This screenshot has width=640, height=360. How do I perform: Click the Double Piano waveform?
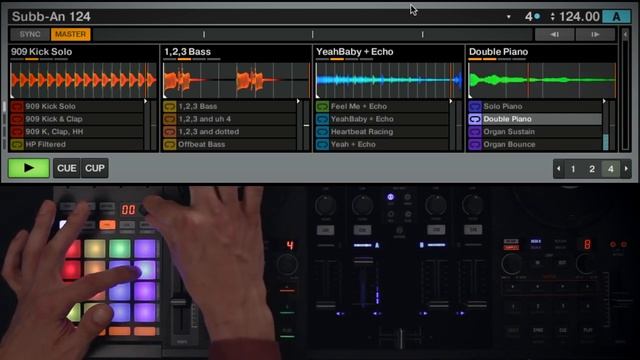(542, 80)
